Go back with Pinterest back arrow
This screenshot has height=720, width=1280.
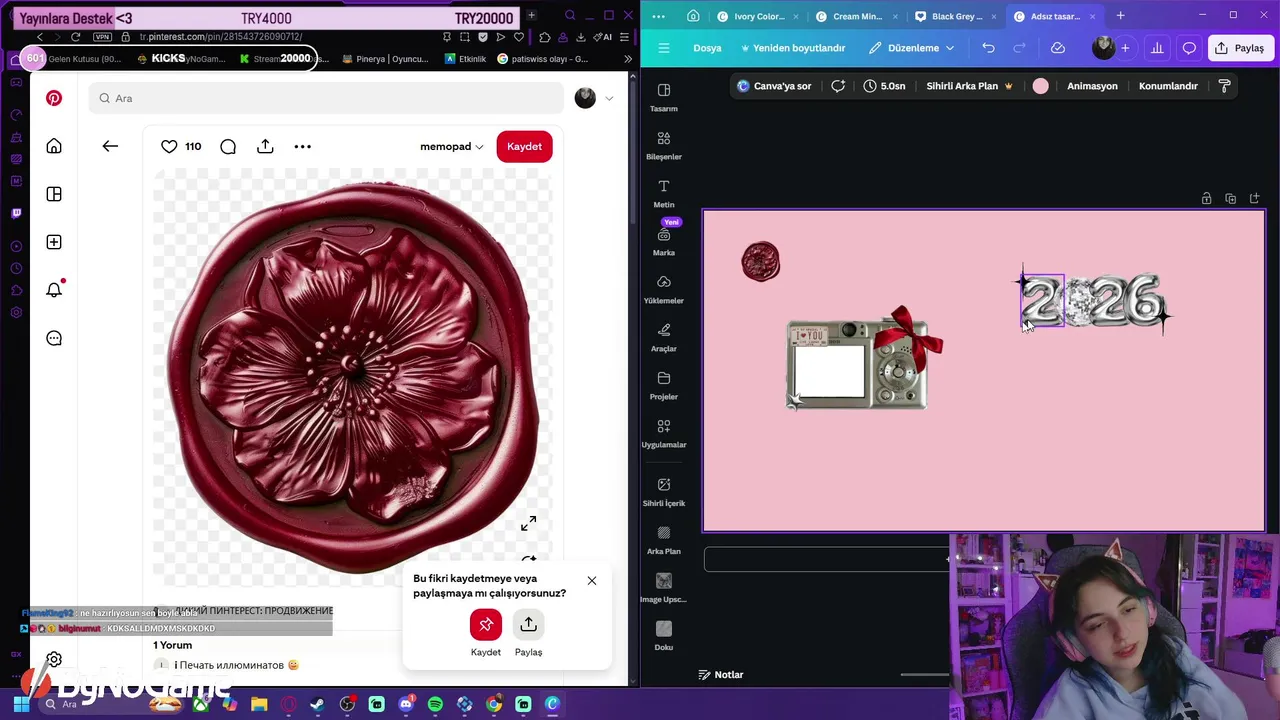pos(110,146)
